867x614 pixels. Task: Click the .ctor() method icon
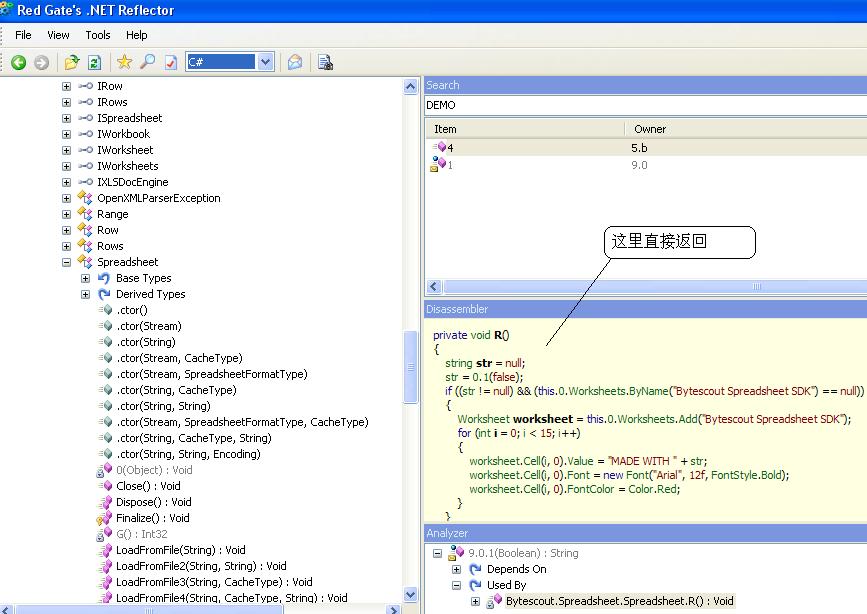click(x=106, y=310)
